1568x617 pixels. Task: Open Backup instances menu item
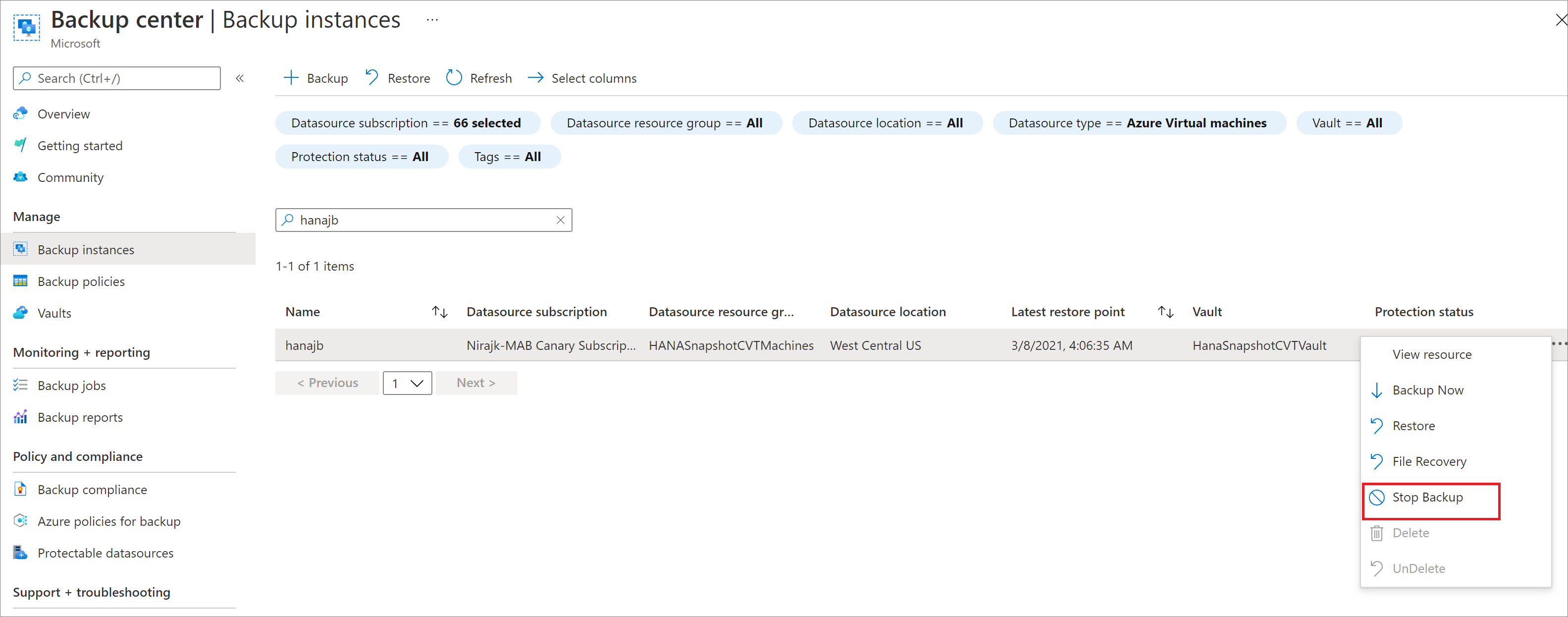tap(85, 249)
